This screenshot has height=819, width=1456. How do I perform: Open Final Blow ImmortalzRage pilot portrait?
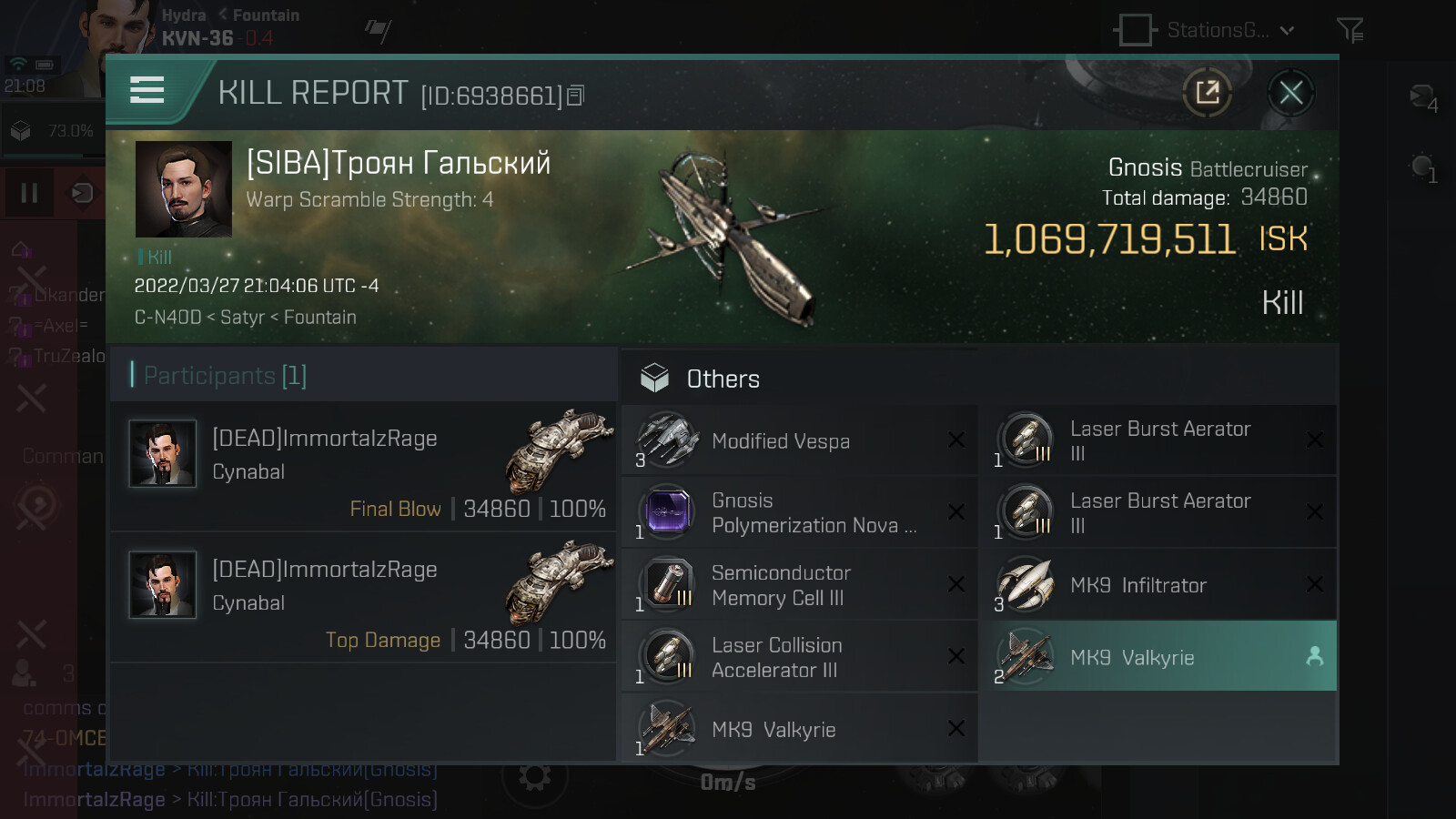click(x=162, y=453)
